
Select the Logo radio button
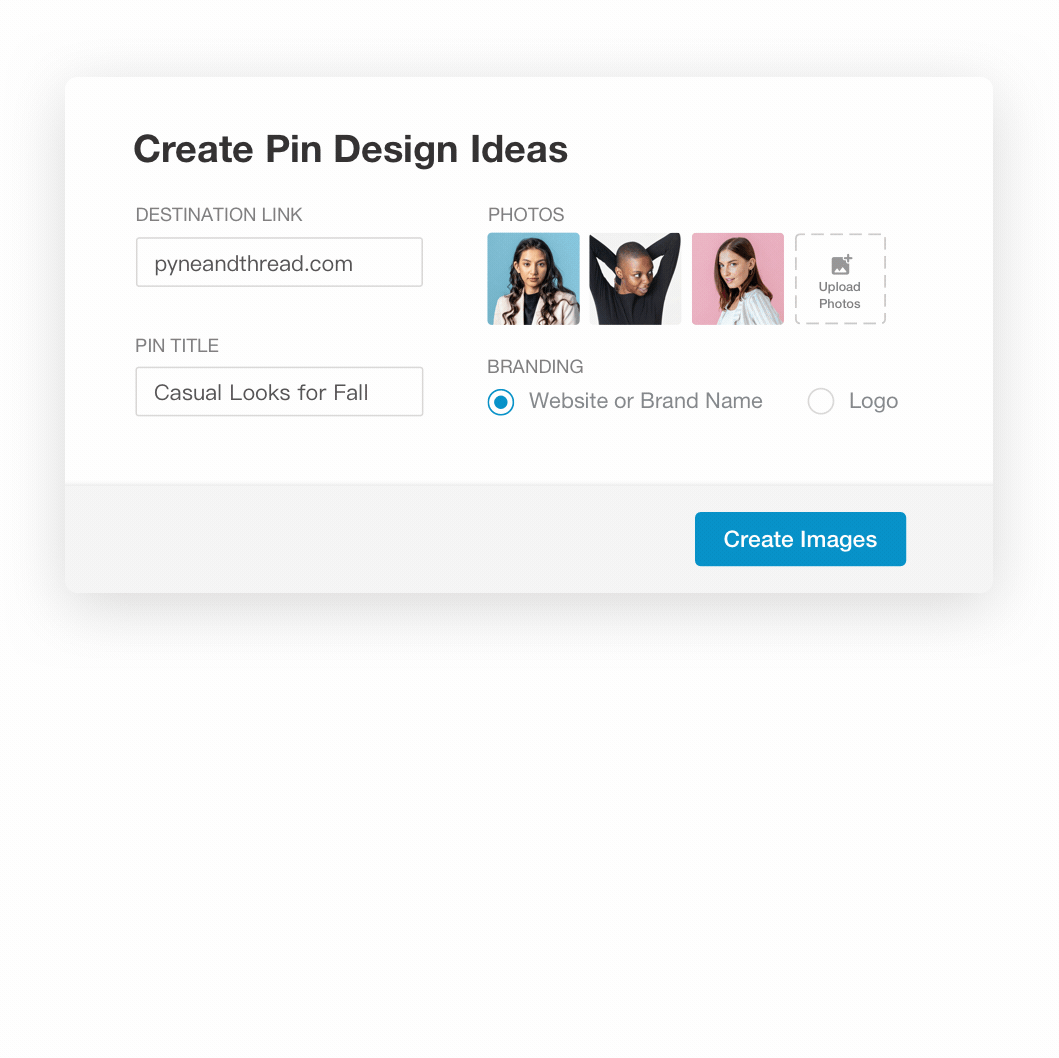point(821,402)
